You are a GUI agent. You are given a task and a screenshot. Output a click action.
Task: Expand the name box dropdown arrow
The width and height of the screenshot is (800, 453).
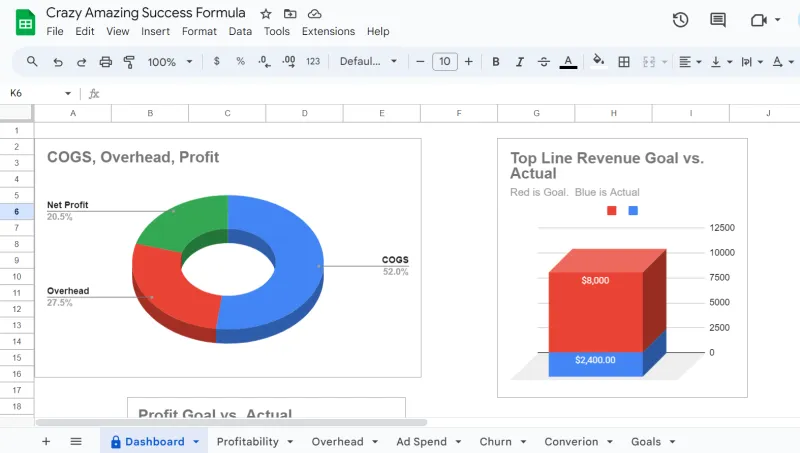[x=68, y=93]
